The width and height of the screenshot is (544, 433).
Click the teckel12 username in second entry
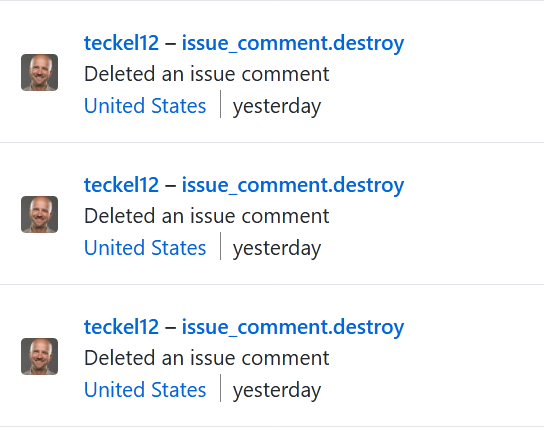[121, 185]
